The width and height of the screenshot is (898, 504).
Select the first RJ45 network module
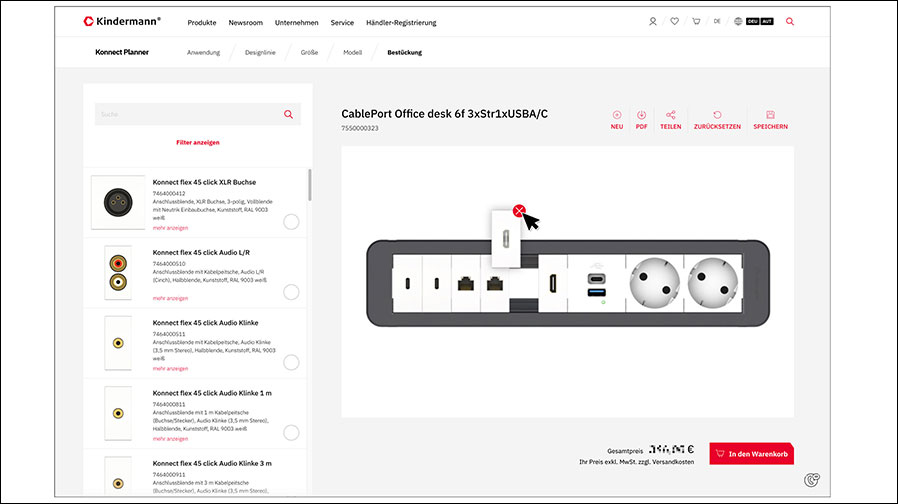click(466, 284)
